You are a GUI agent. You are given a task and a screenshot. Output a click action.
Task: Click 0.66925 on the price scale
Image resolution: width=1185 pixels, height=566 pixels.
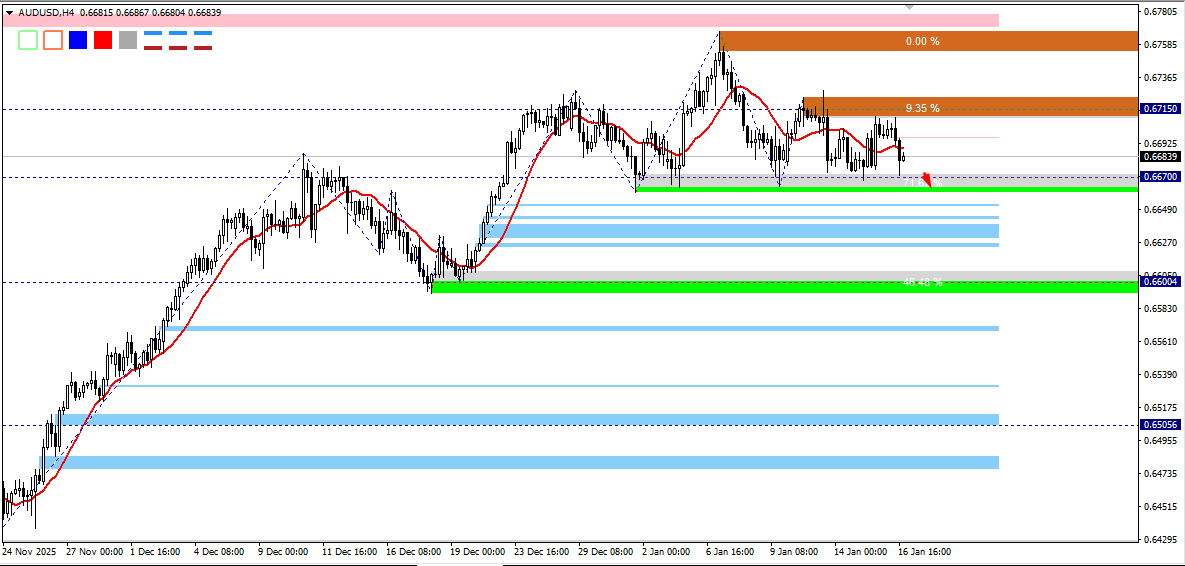(1161, 143)
